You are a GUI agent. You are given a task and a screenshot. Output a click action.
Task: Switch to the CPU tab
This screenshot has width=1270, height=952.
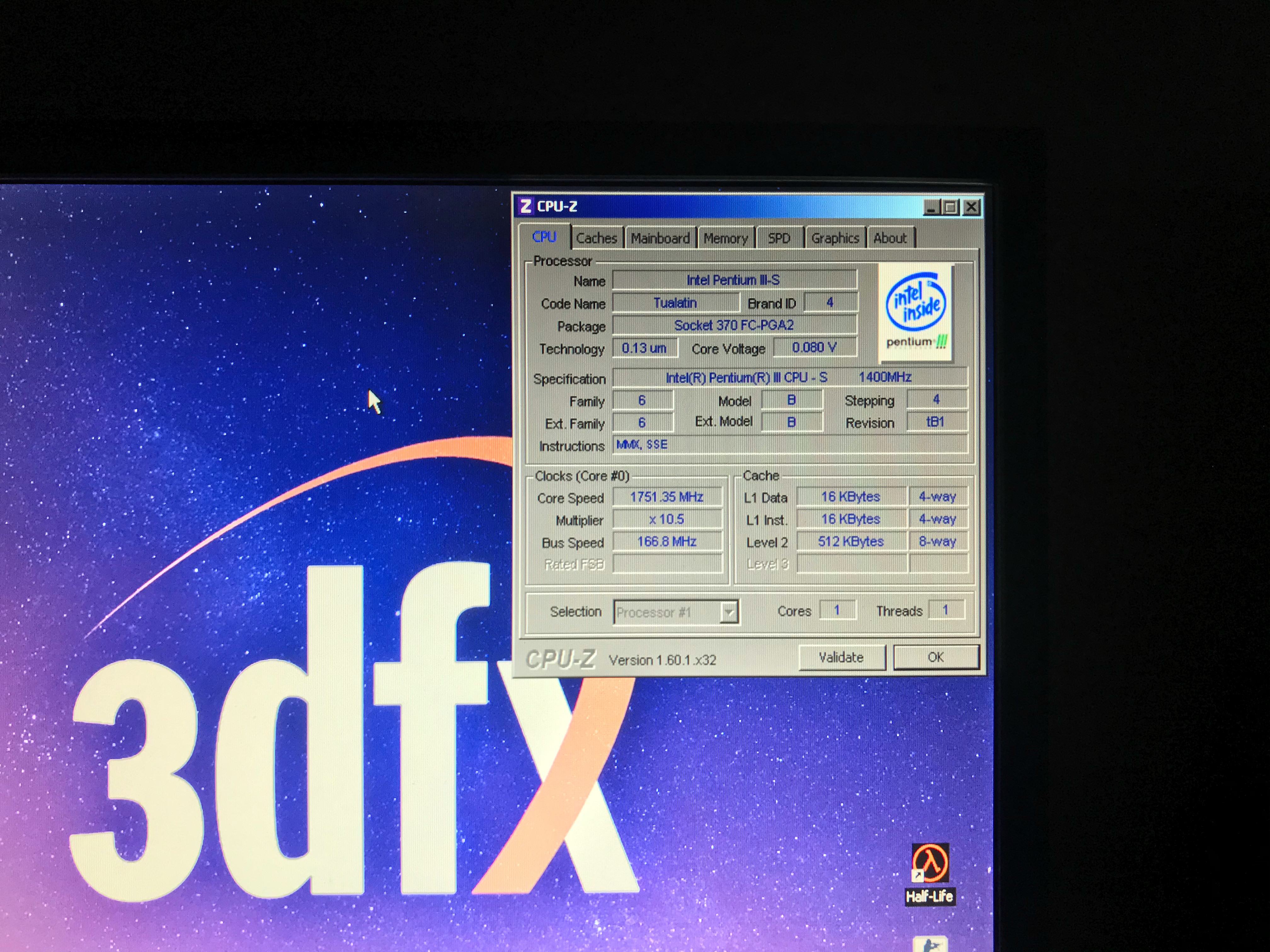click(x=544, y=236)
